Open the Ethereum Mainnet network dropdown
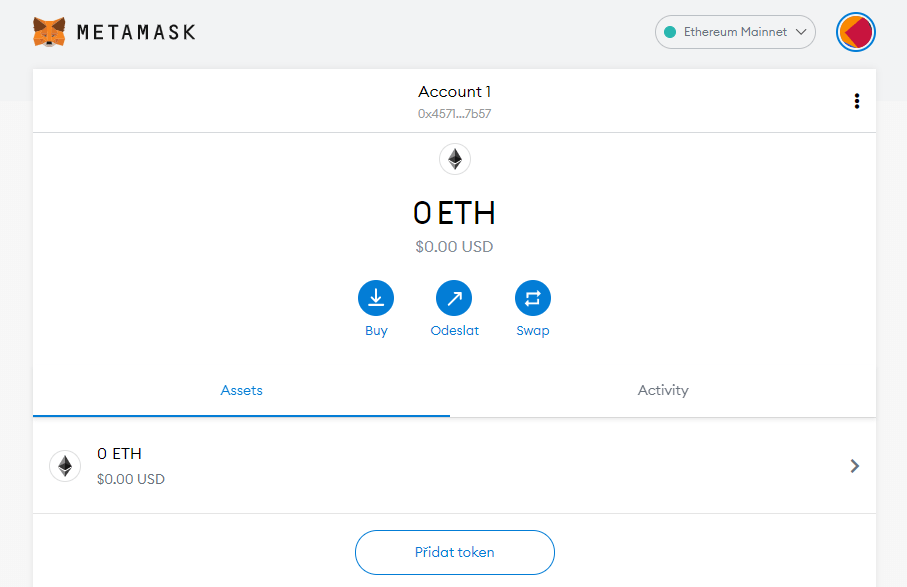907x587 pixels. click(735, 32)
